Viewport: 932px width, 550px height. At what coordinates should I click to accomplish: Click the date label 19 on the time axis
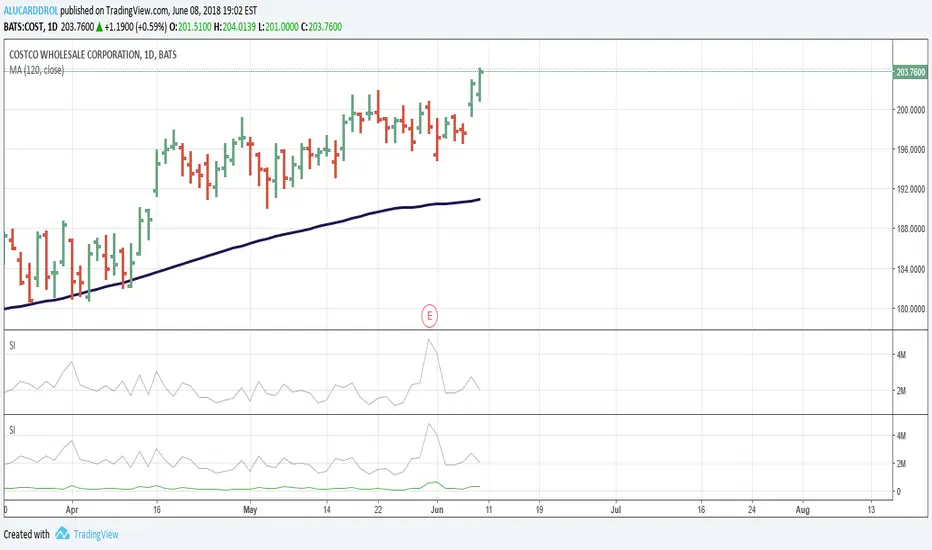(x=539, y=510)
